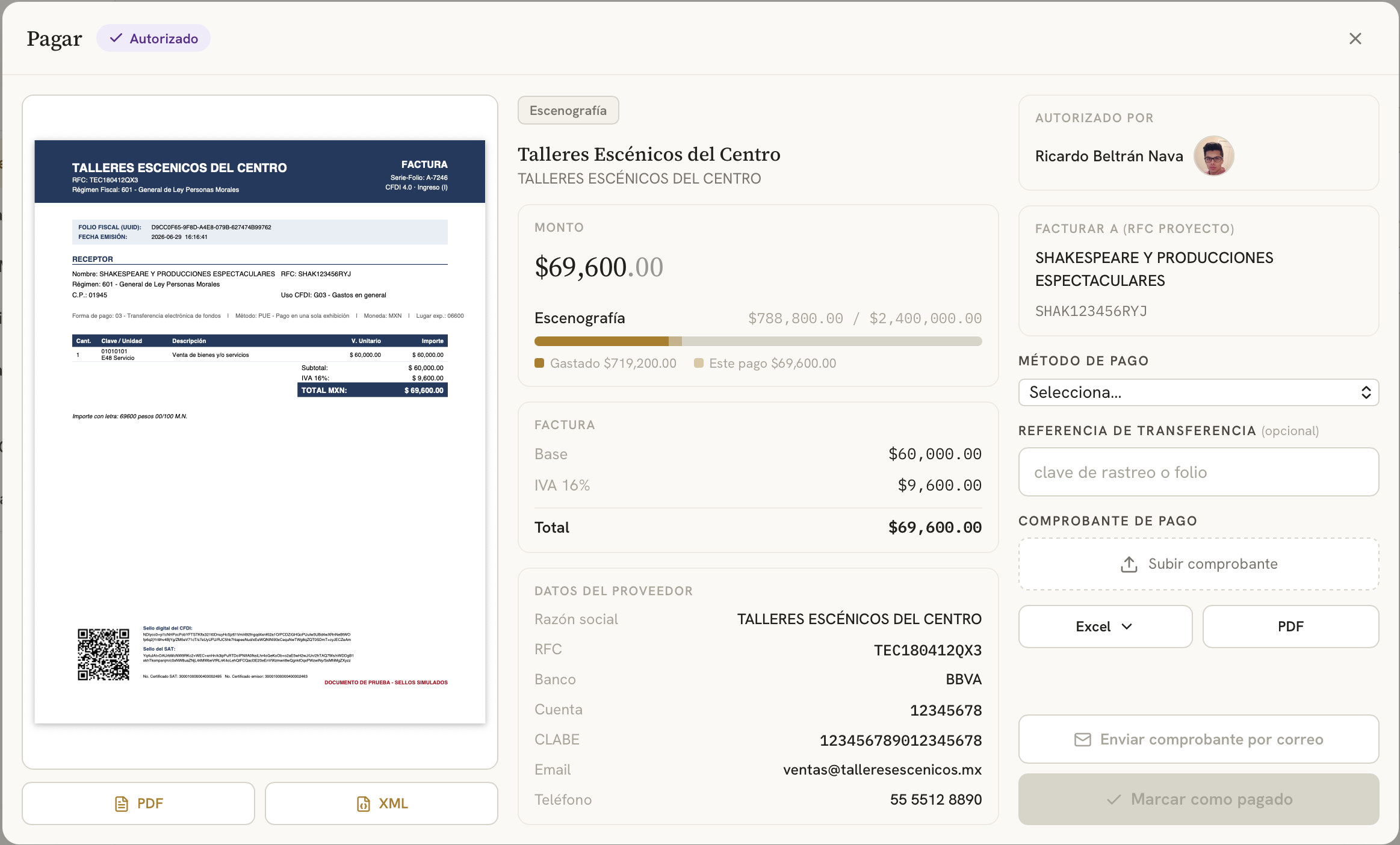
Task: Select the account number 12345678
Action: (x=946, y=710)
